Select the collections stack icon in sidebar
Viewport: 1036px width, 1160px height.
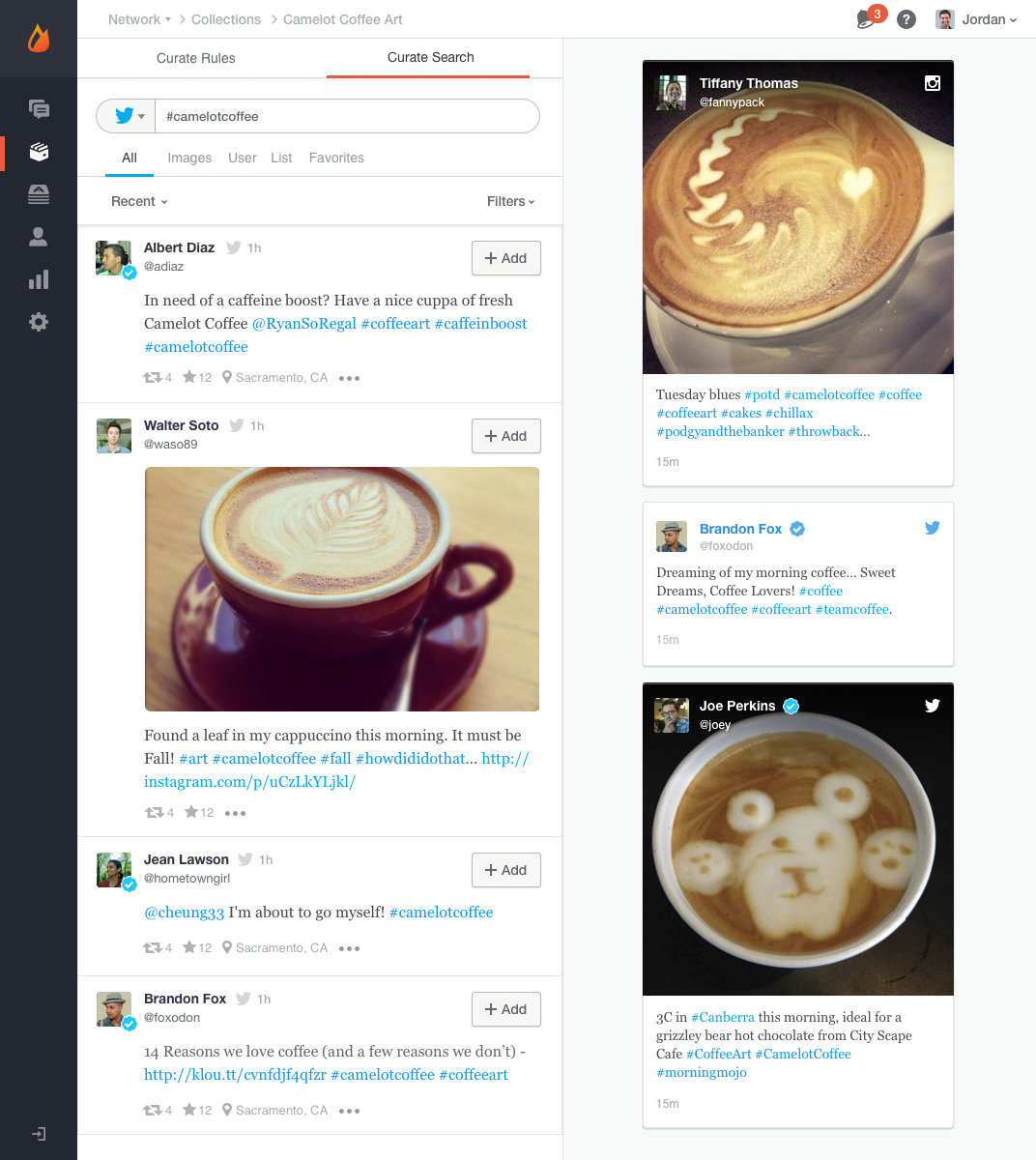[x=39, y=152]
